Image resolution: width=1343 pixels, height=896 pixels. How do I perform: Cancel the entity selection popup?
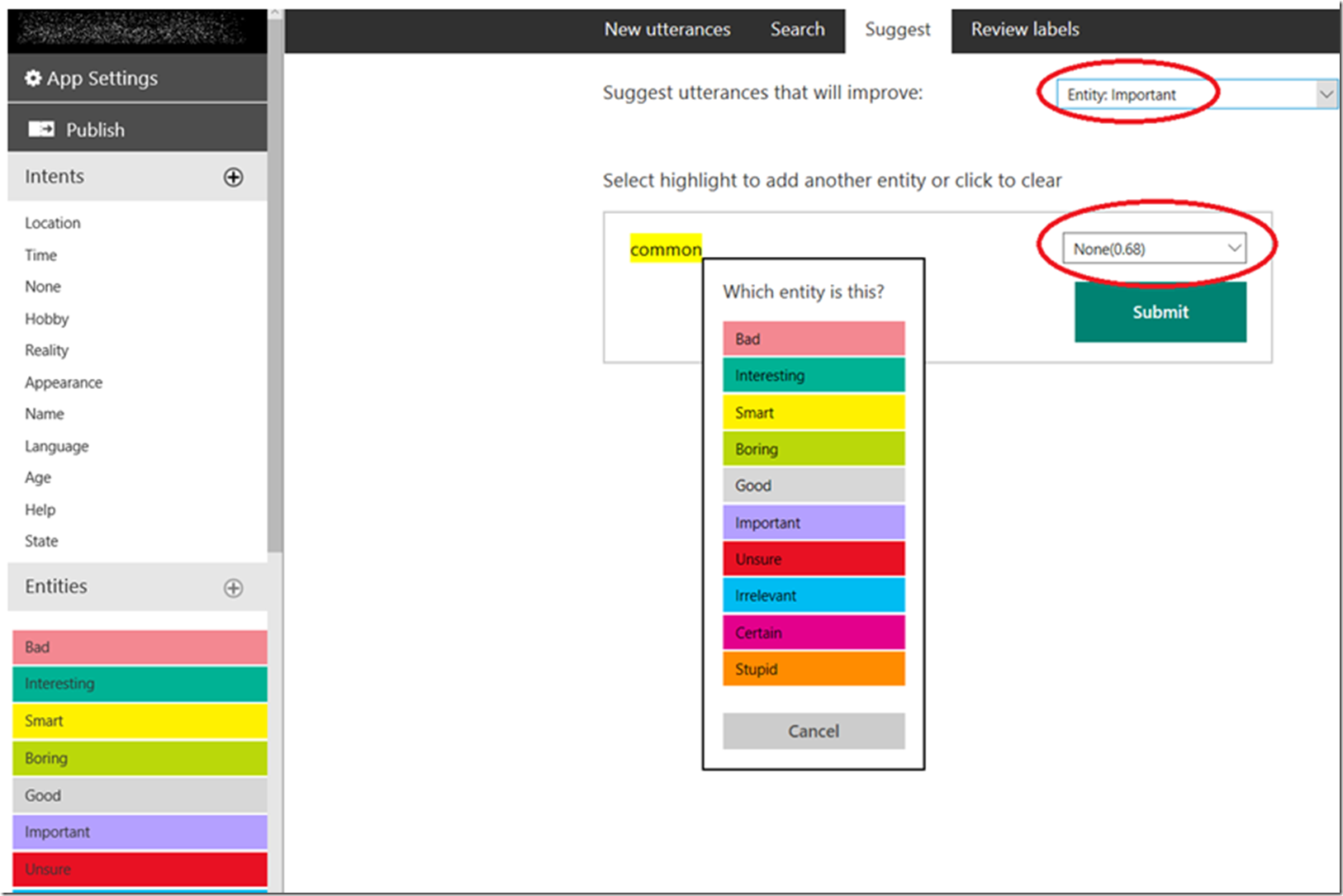pyautogui.click(x=814, y=731)
